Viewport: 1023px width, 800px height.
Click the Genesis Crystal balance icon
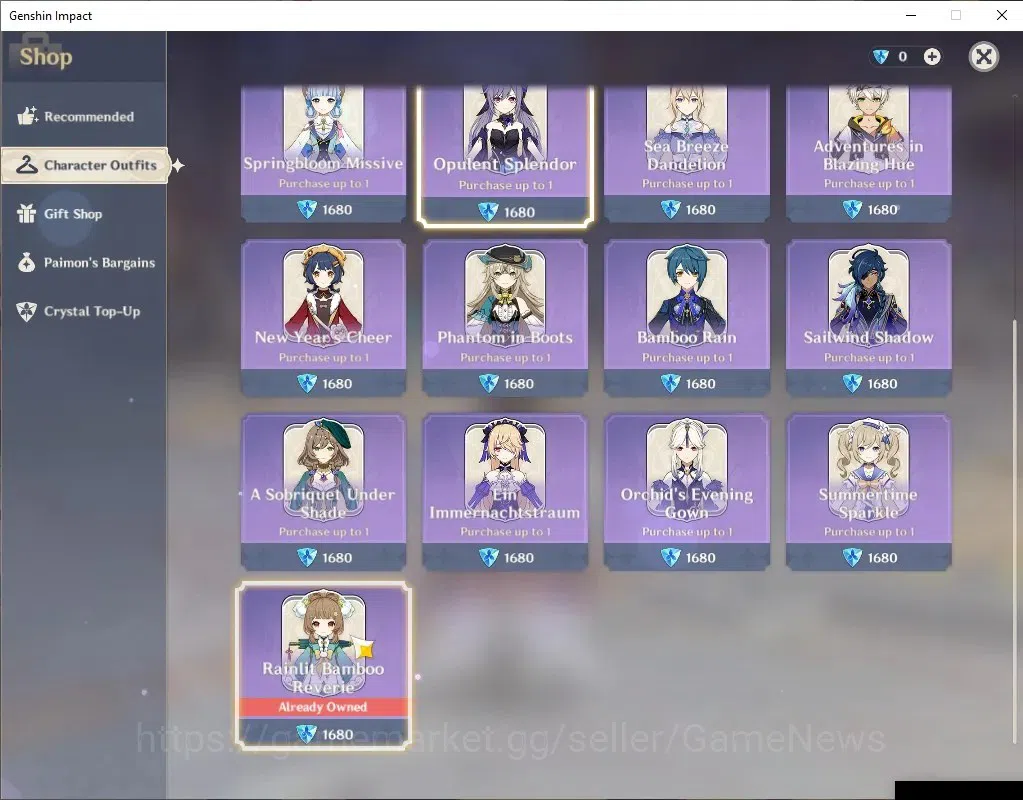[881, 57]
